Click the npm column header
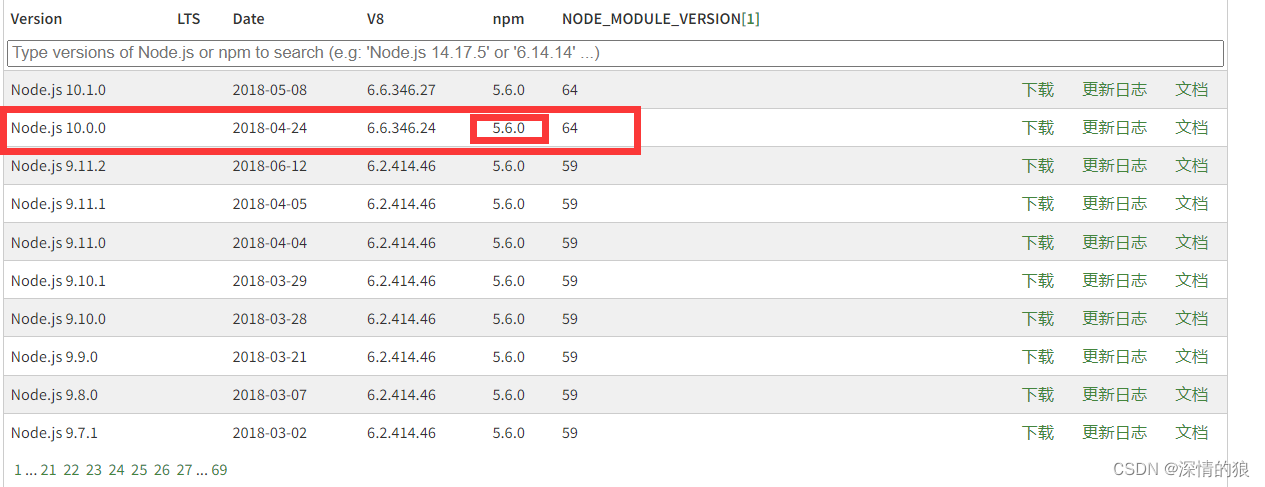This screenshot has width=1265, height=487. point(508,19)
